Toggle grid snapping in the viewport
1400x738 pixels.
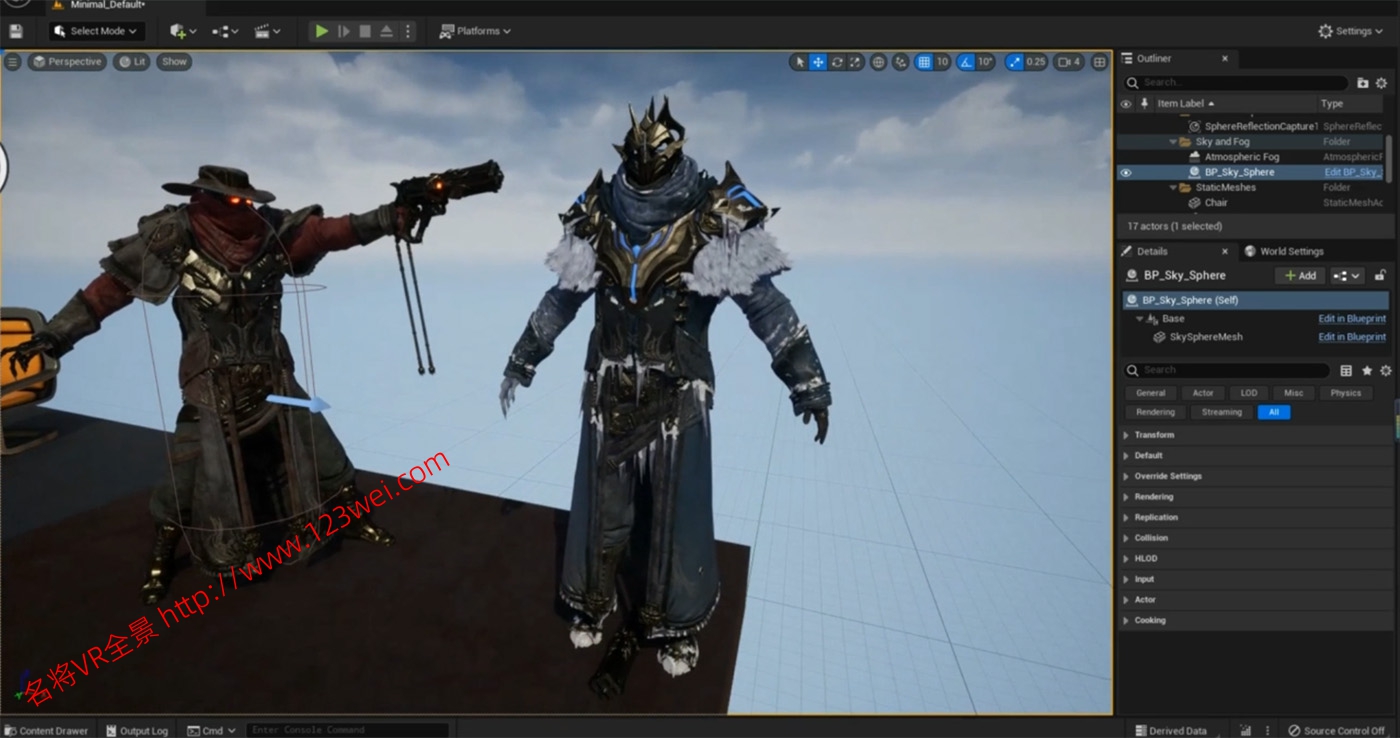[x=923, y=61]
